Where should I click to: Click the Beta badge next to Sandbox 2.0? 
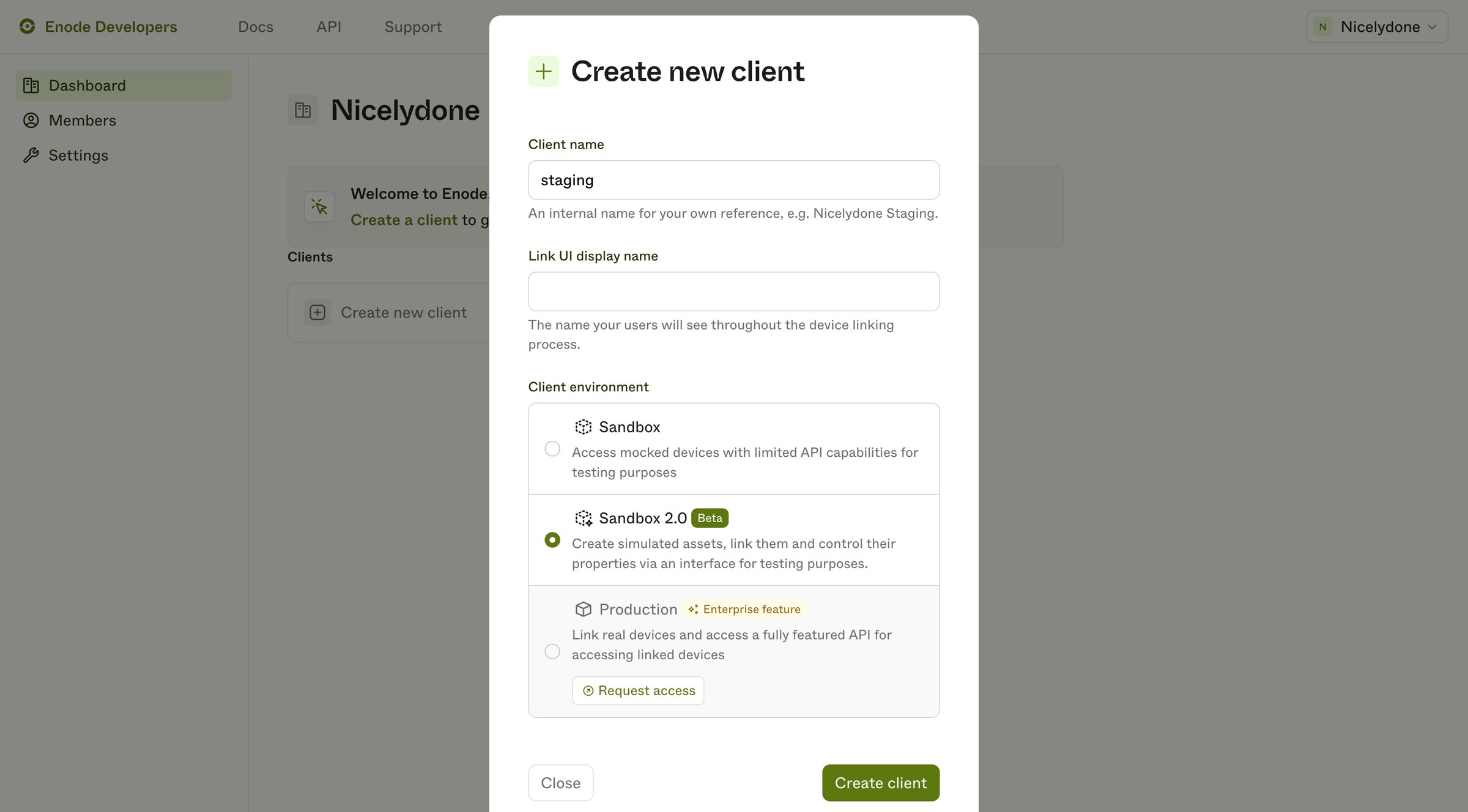click(710, 518)
